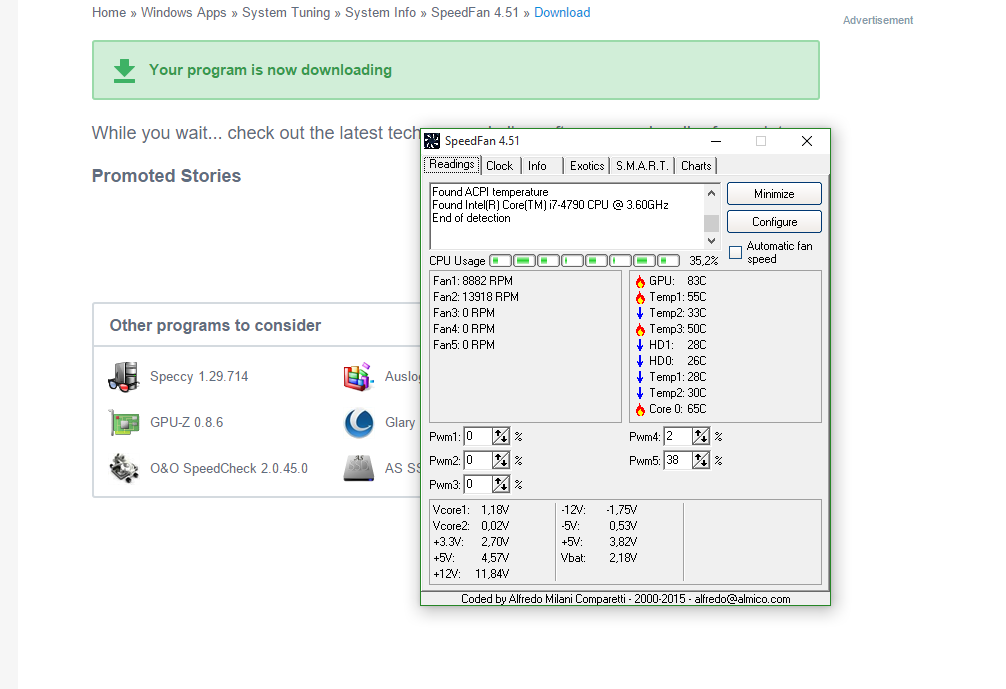Click the SpeedFan fan icon in title bar
Image resolution: width=1006 pixels, height=689 pixels.
(x=432, y=140)
